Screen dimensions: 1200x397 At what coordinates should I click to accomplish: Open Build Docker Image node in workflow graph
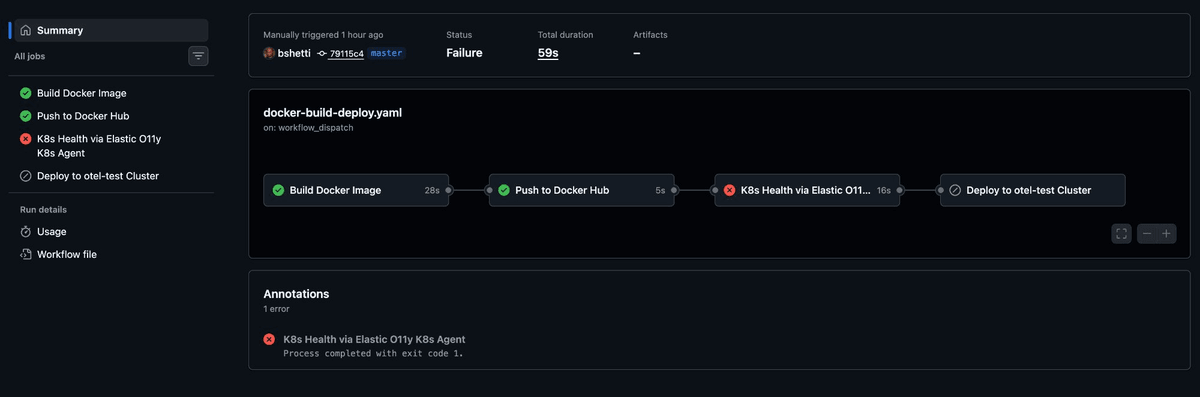coord(356,190)
